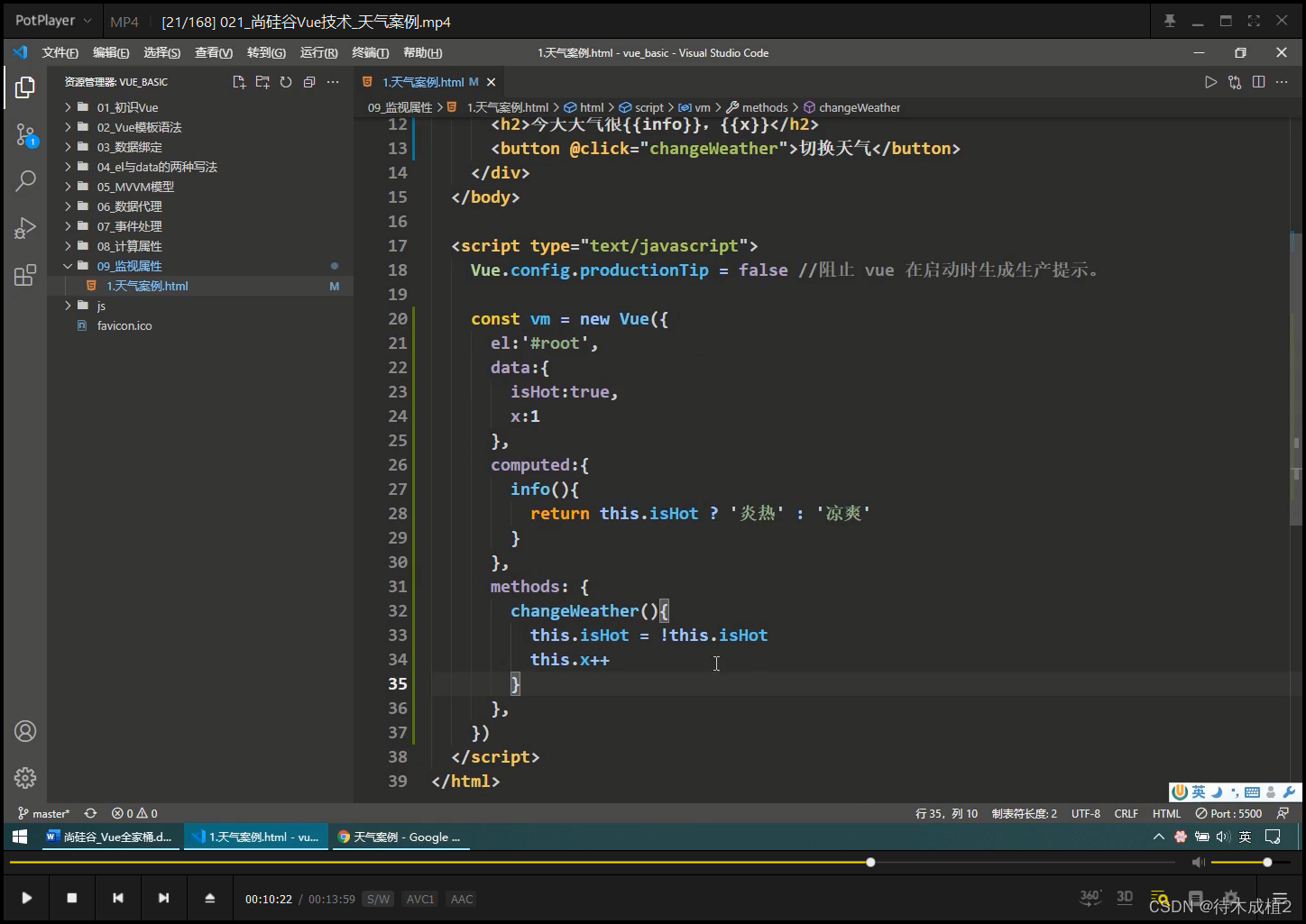The image size is (1306, 924).
Task: Click master* branch in status bar
Action: coord(43,813)
